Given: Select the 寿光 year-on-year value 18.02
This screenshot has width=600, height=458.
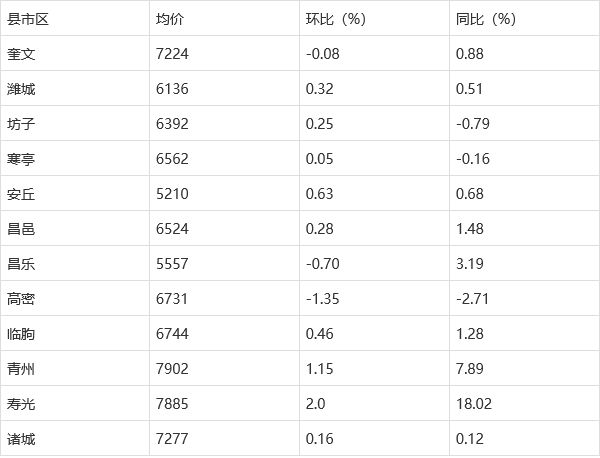Looking at the screenshot, I should tap(472, 404).
